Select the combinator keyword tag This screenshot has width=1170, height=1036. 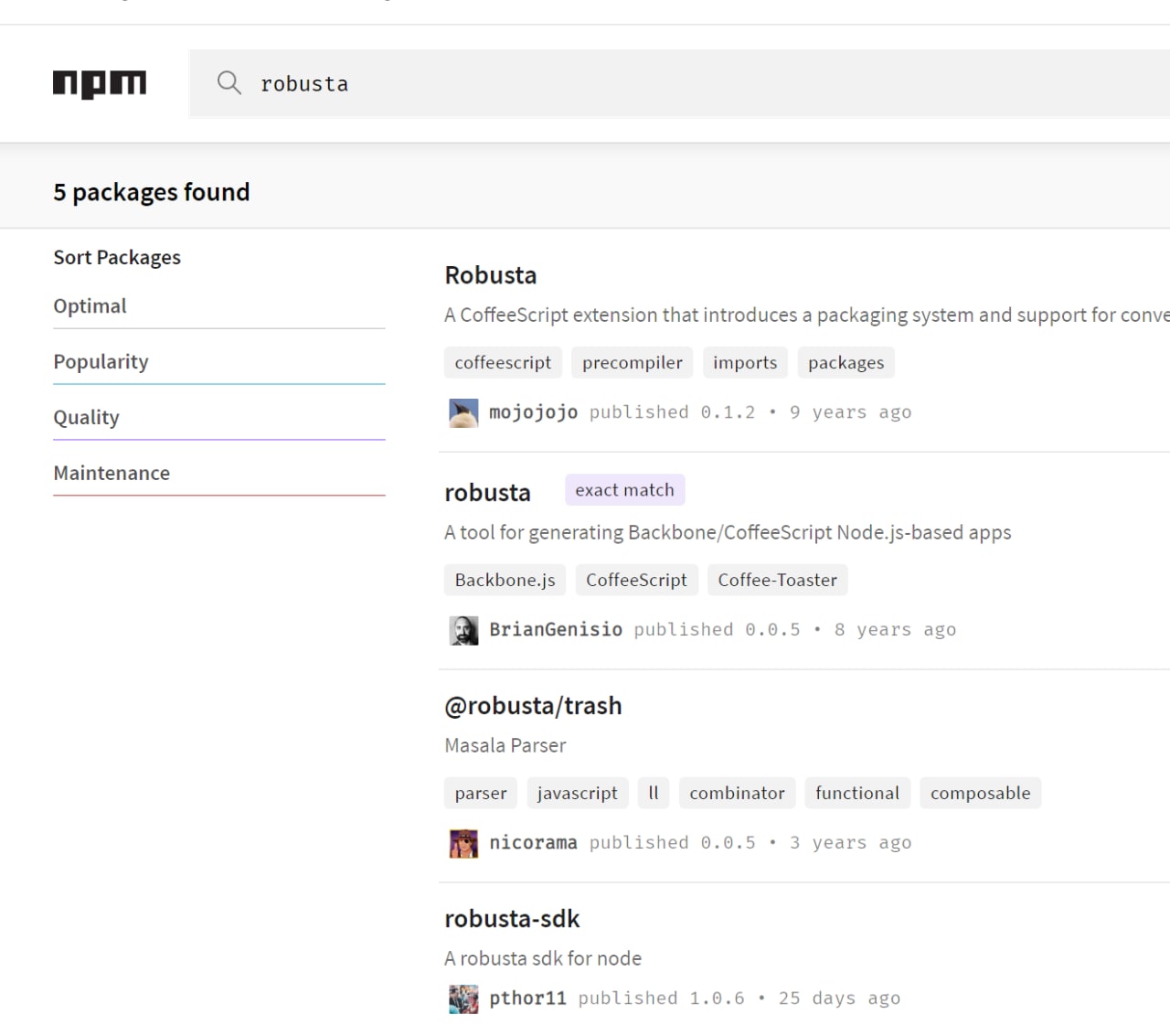pyautogui.click(x=738, y=794)
